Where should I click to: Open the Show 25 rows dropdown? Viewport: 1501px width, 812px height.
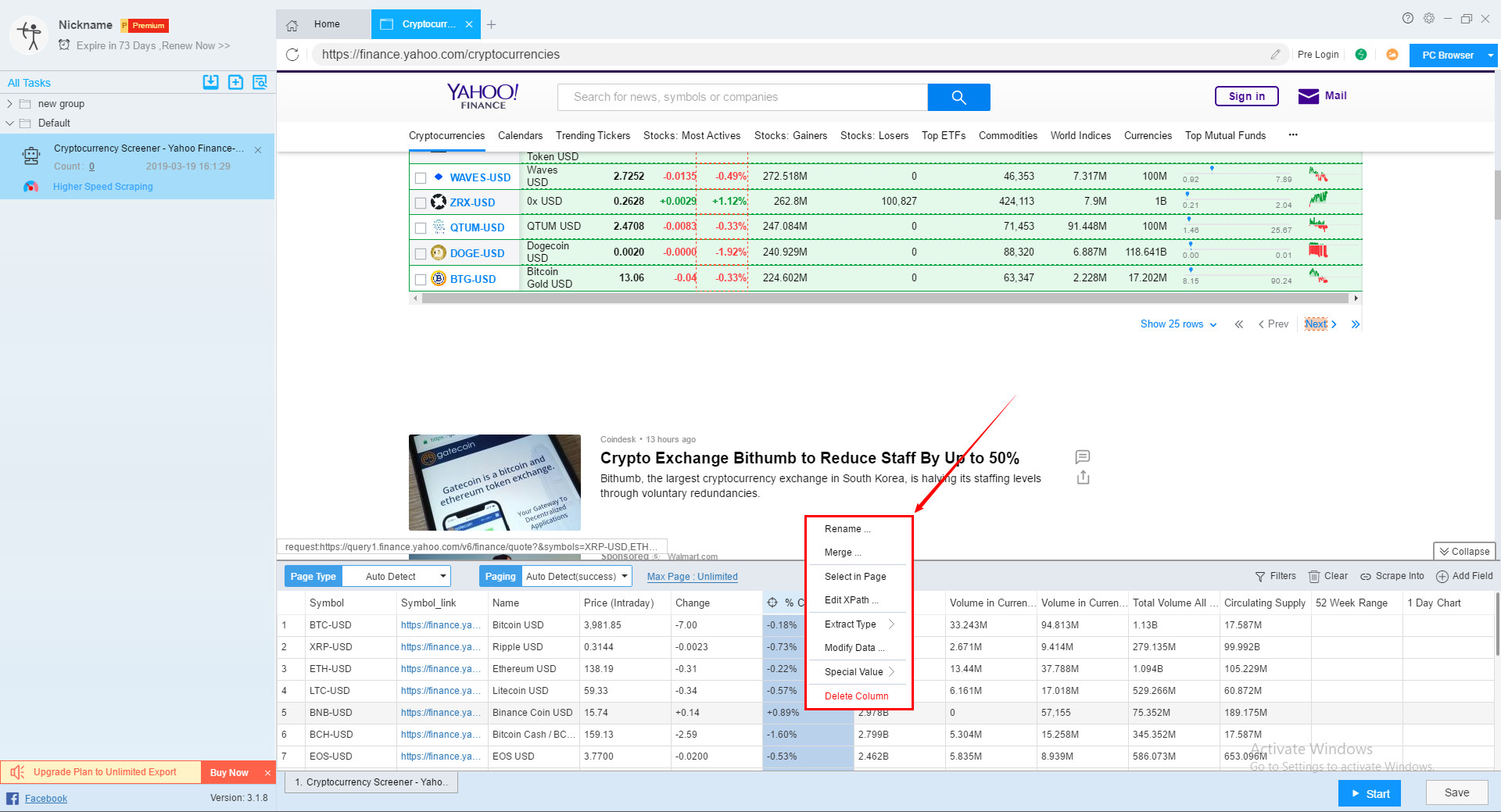(x=1178, y=324)
